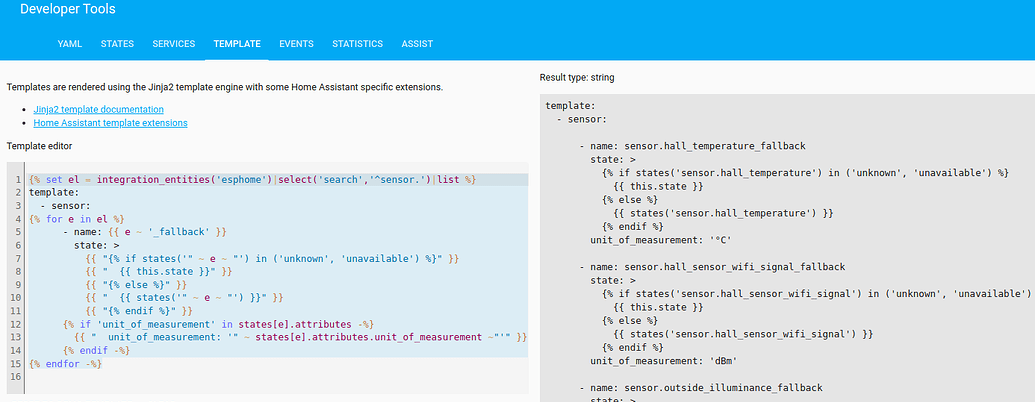The width and height of the screenshot is (1035, 402).
Task: Open Jinja2 template documentation link
Action: pos(98,109)
